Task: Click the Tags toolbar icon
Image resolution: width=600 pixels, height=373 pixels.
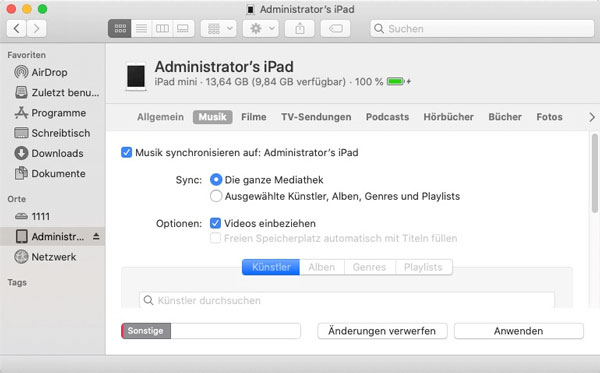Action: [x=336, y=29]
